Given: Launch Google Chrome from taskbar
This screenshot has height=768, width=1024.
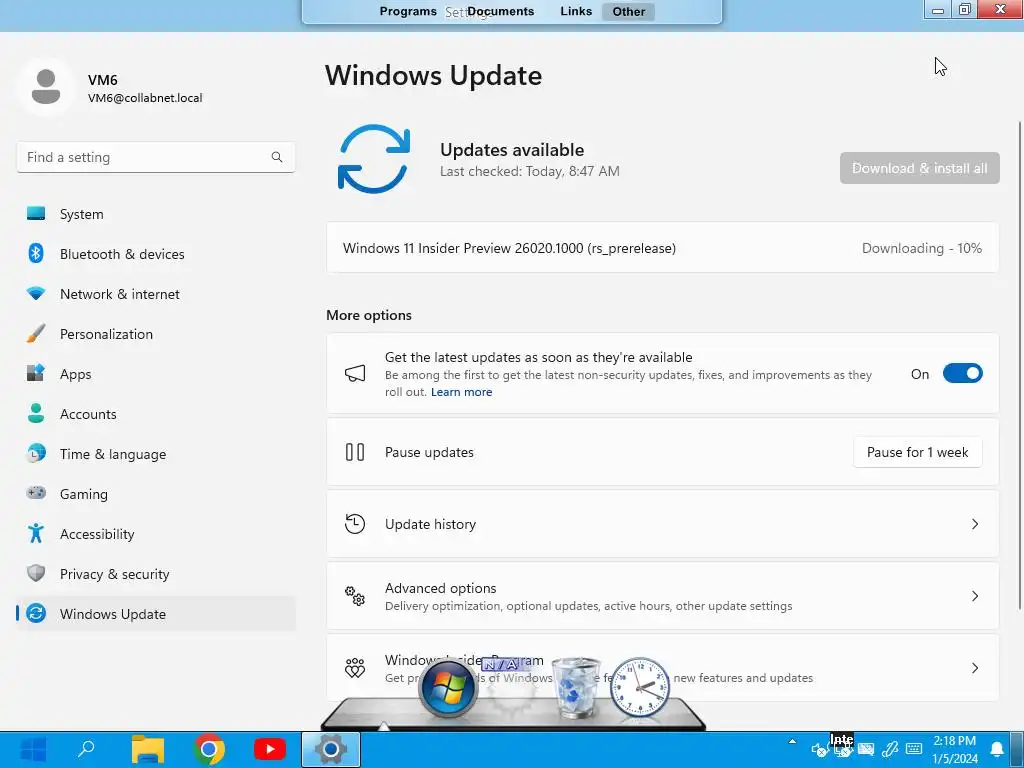Looking at the screenshot, I should click(x=209, y=749).
